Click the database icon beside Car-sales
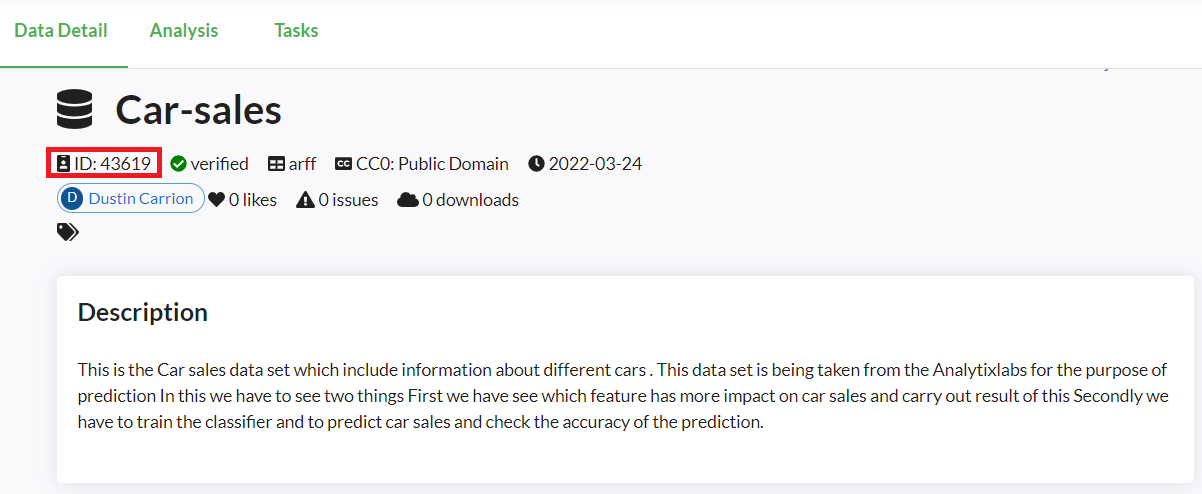 point(75,109)
